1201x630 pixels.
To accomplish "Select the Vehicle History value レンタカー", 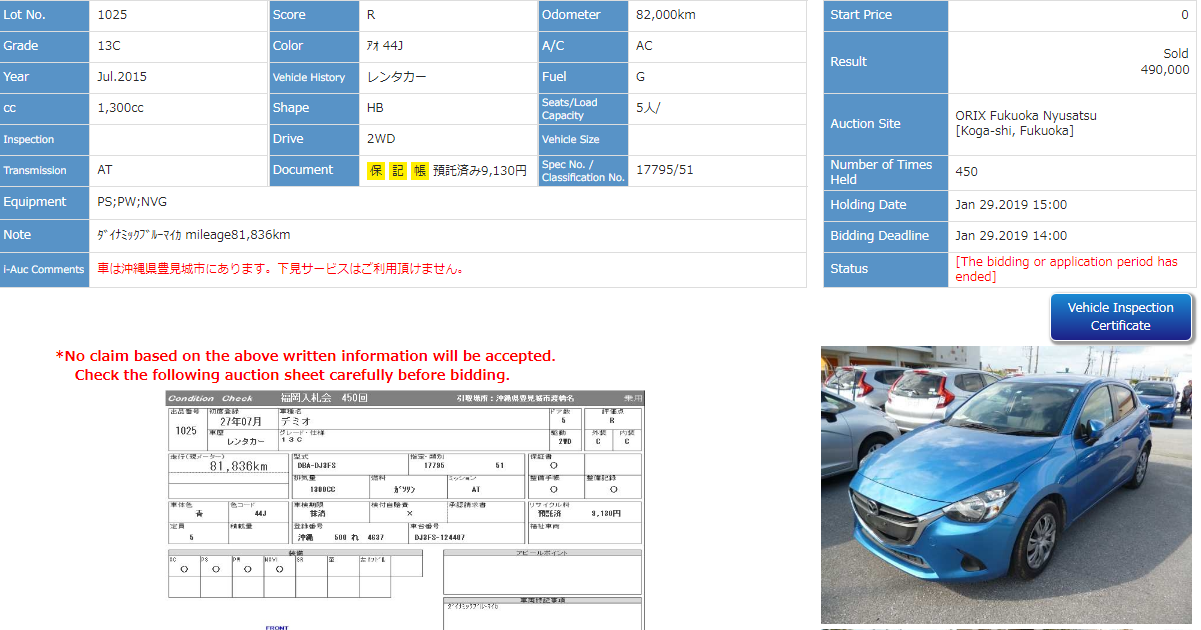I will pyautogui.click(x=398, y=77).
